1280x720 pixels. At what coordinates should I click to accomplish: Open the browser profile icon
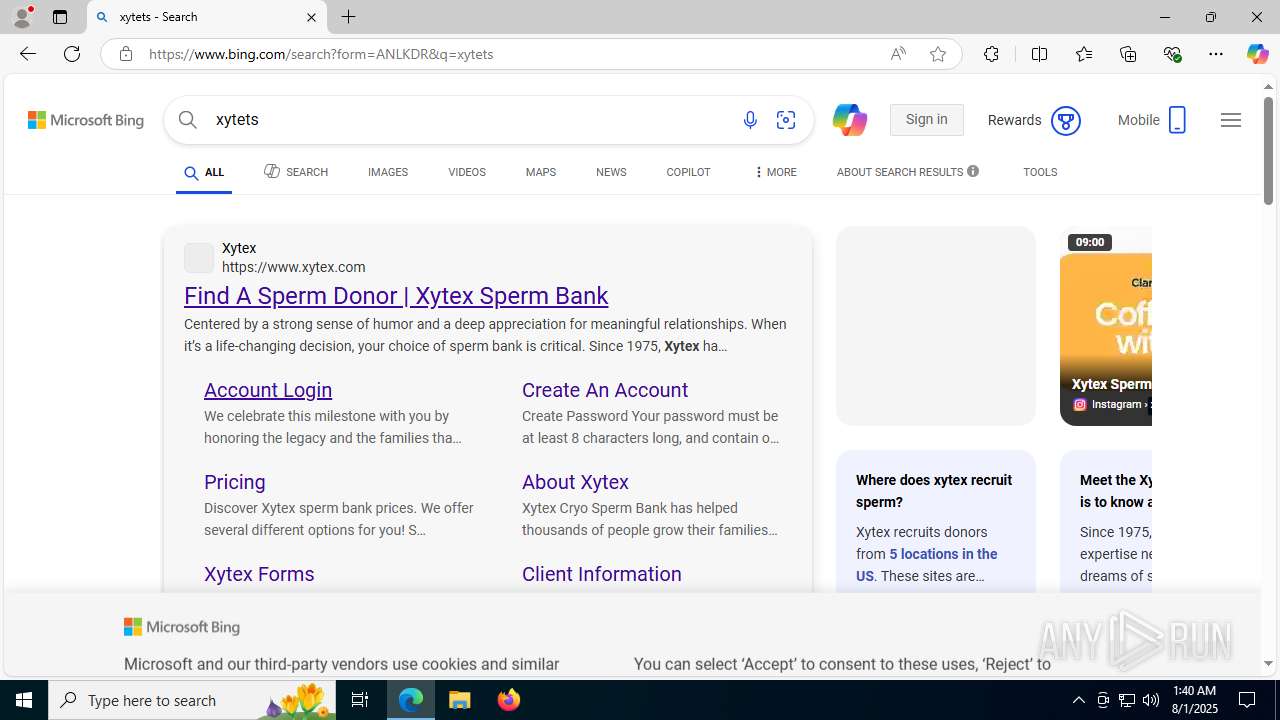[x=22, y=17]
